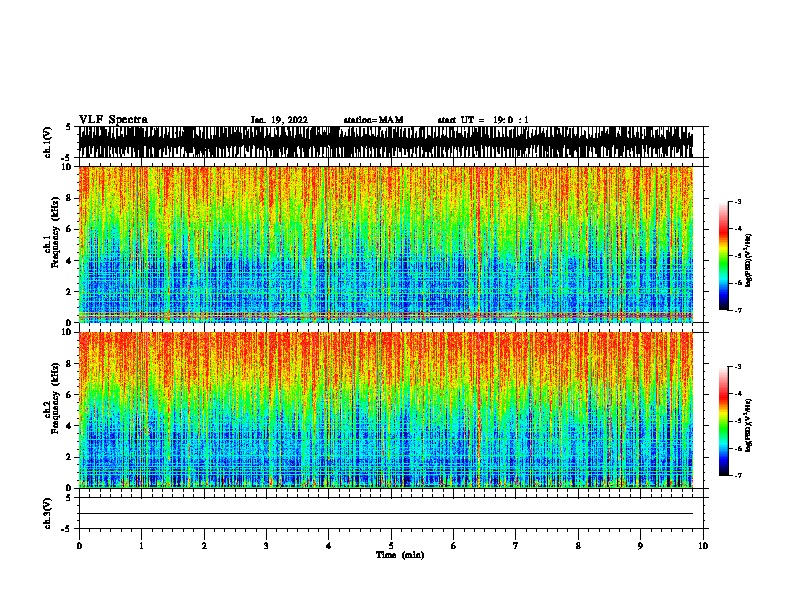Click the "8" kHz tick of the ch.1 spectrogram

click(x=70, y=198)
